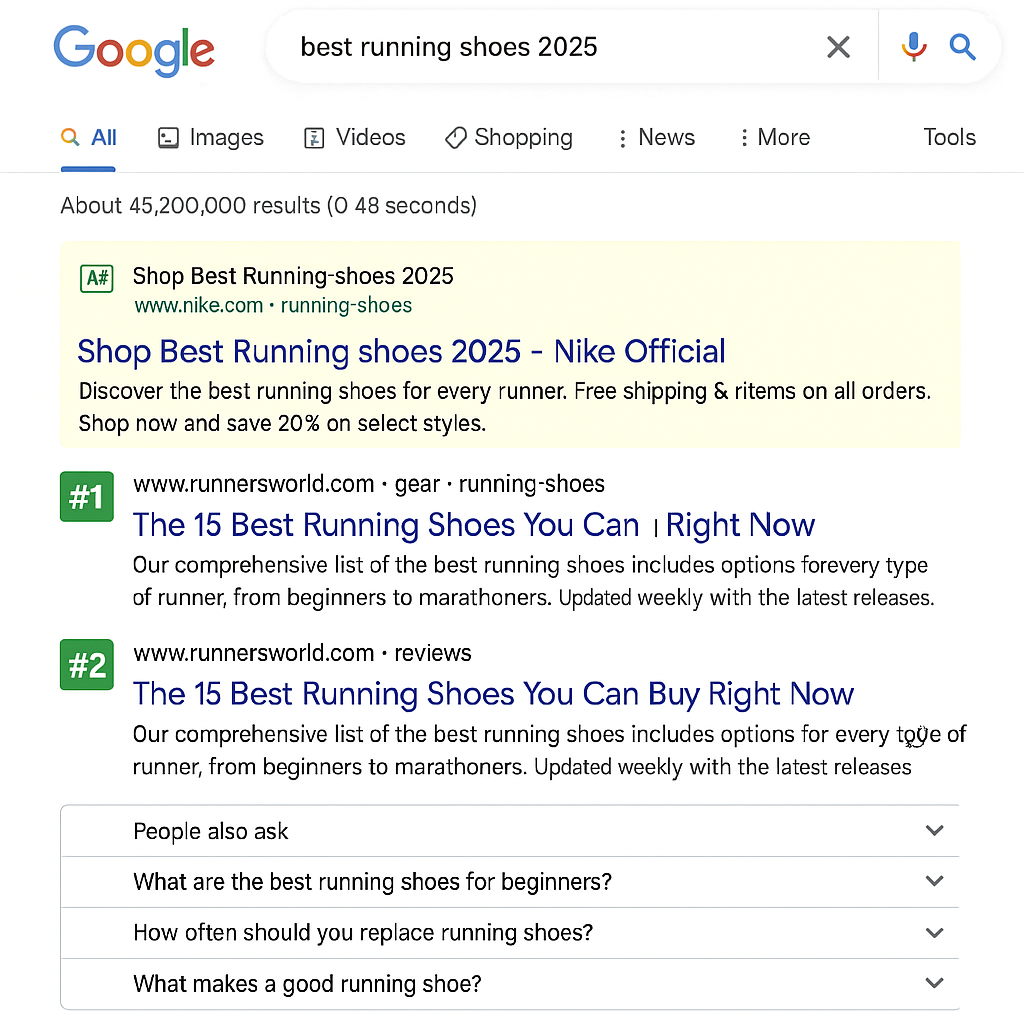Click 'Shop Best Running-shoes 2025' advertiser name

[x=293, y=276]
